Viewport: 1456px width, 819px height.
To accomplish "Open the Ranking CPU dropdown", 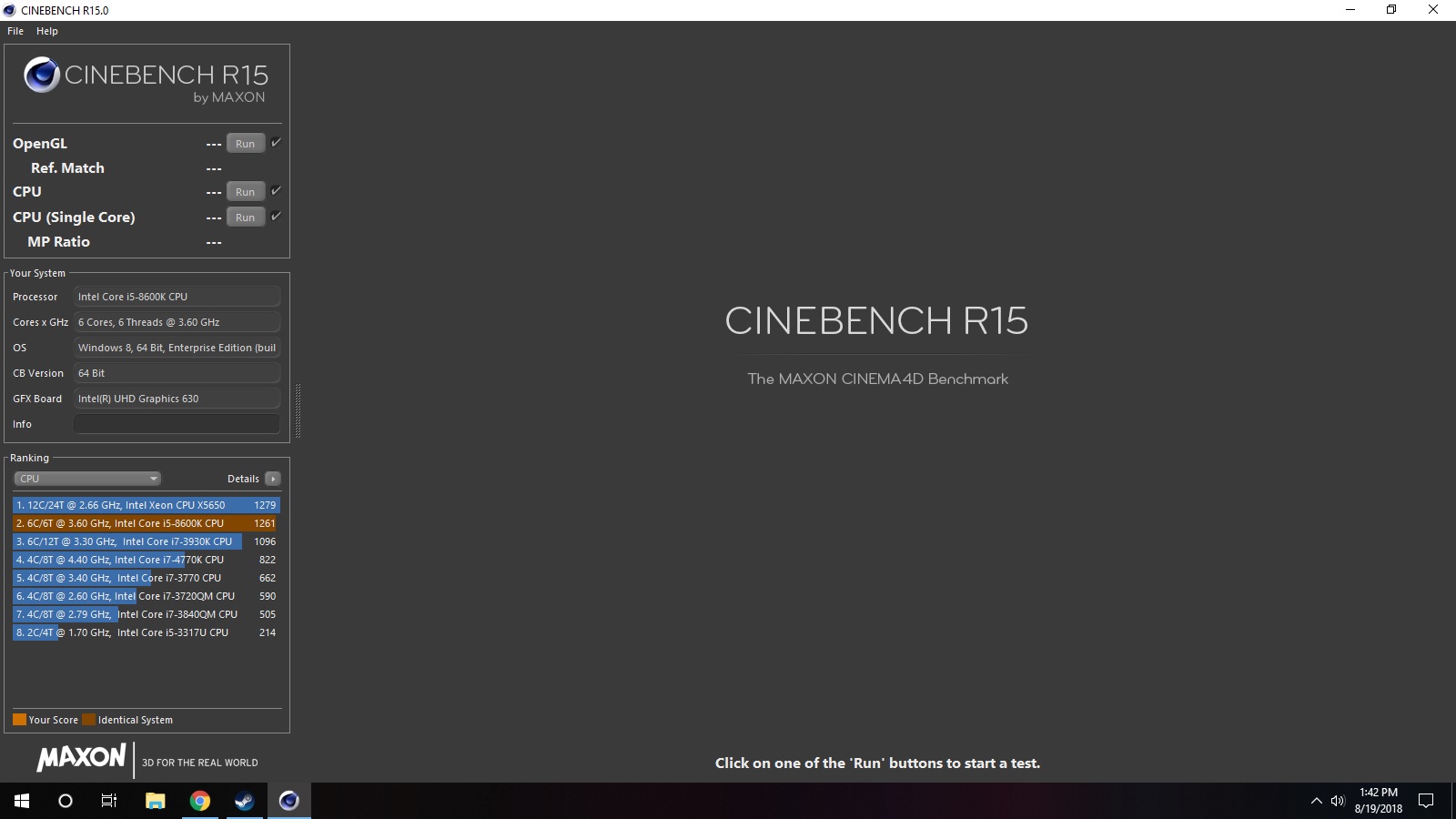I will point(87,479).
